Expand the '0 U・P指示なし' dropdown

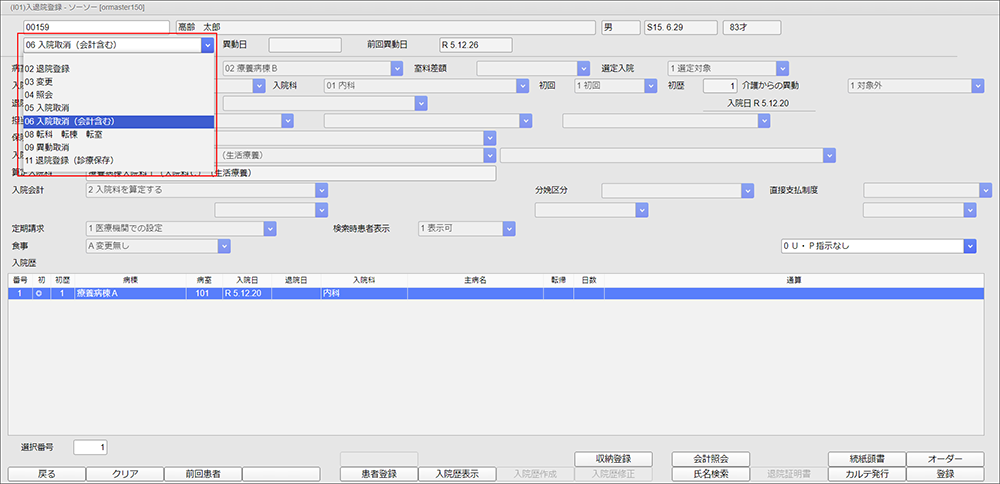(x=969, y=246)
